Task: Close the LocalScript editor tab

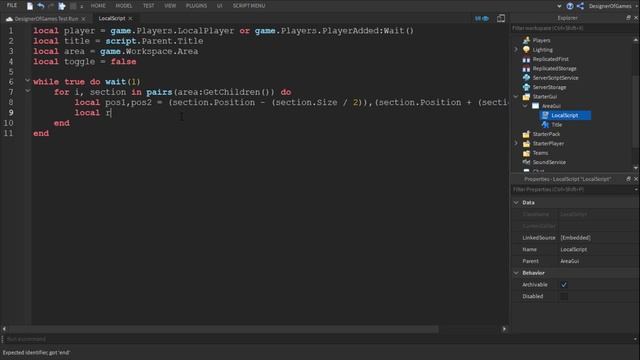Action: click(x=130, y=18)
